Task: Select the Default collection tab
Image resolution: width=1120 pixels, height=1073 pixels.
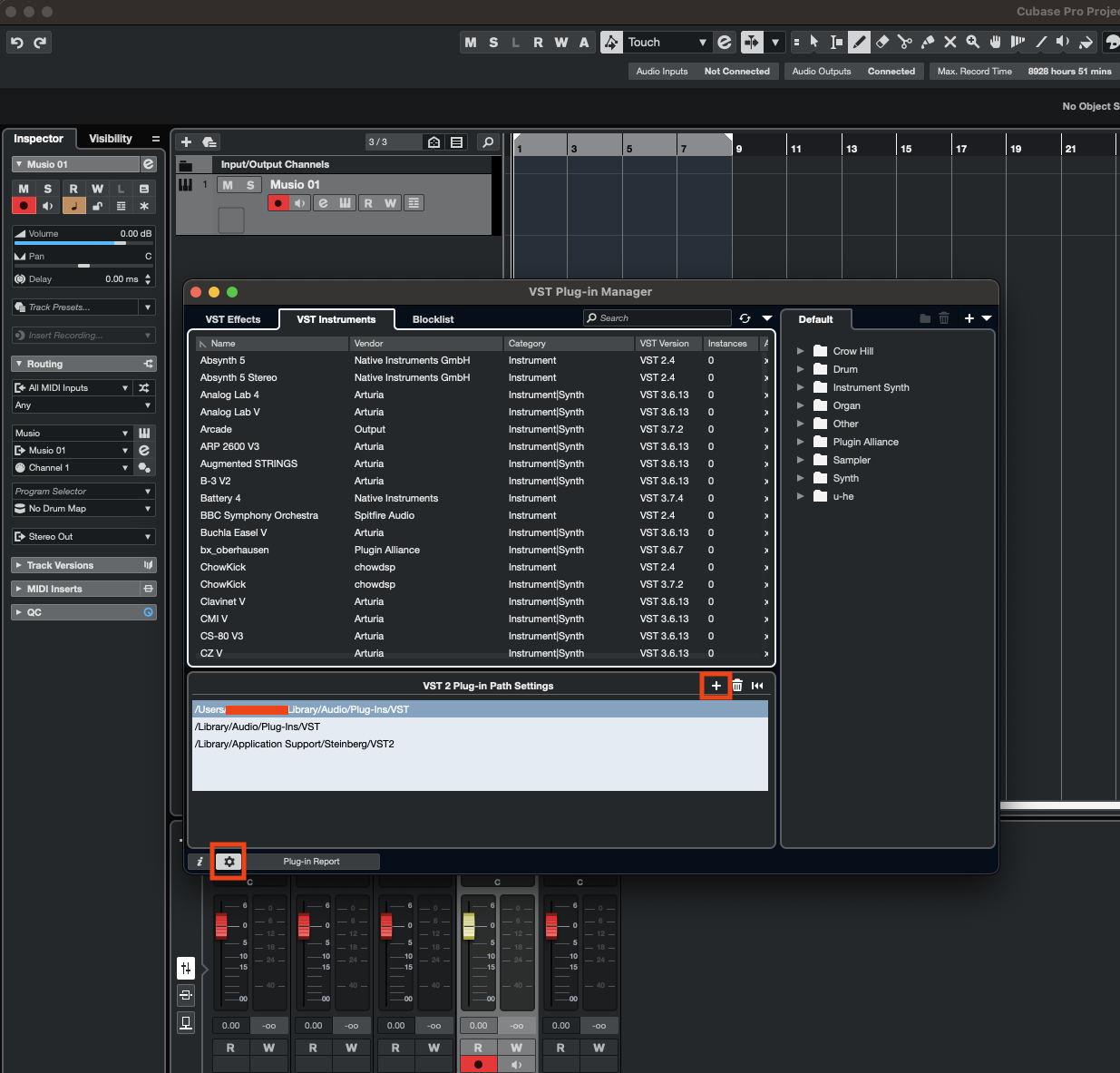Action: tap(815, 319)
